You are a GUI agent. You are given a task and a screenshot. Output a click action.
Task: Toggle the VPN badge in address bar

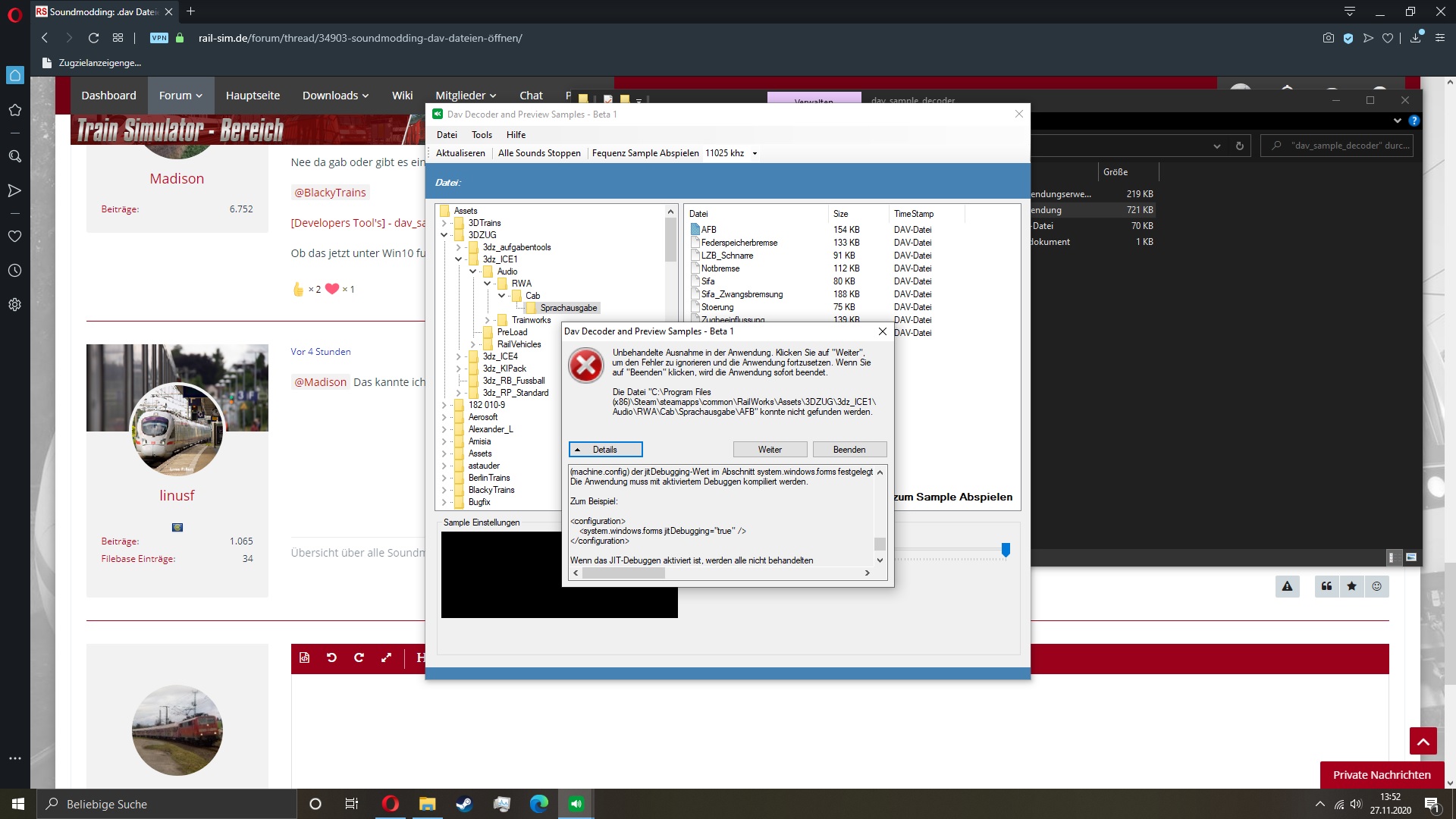pos(158,38)
